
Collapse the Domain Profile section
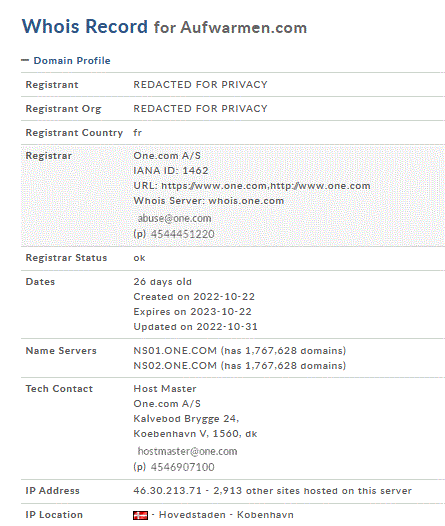pos(25,60)
